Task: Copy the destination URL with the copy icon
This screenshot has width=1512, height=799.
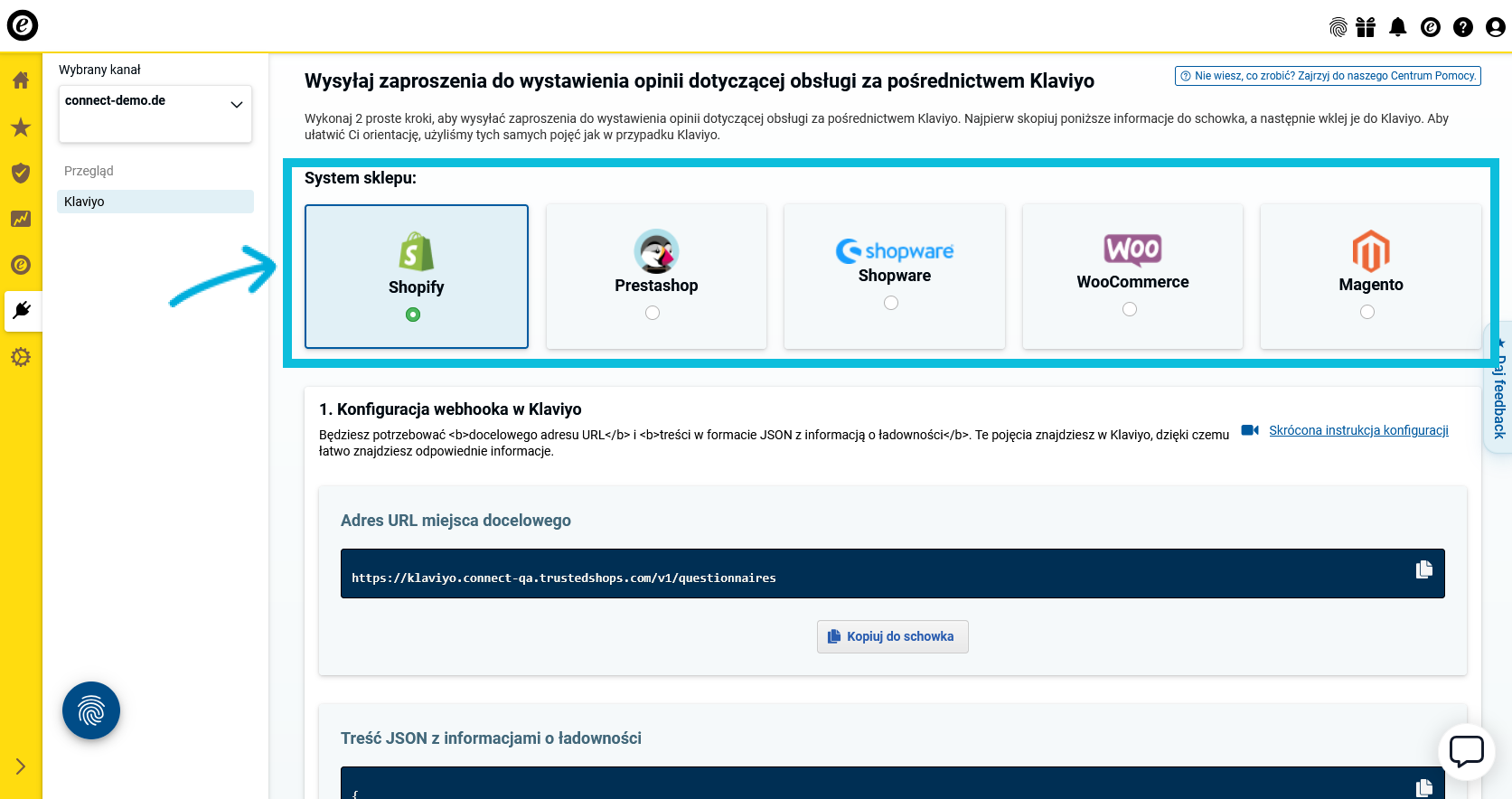Action: [x=1424, y=569]
